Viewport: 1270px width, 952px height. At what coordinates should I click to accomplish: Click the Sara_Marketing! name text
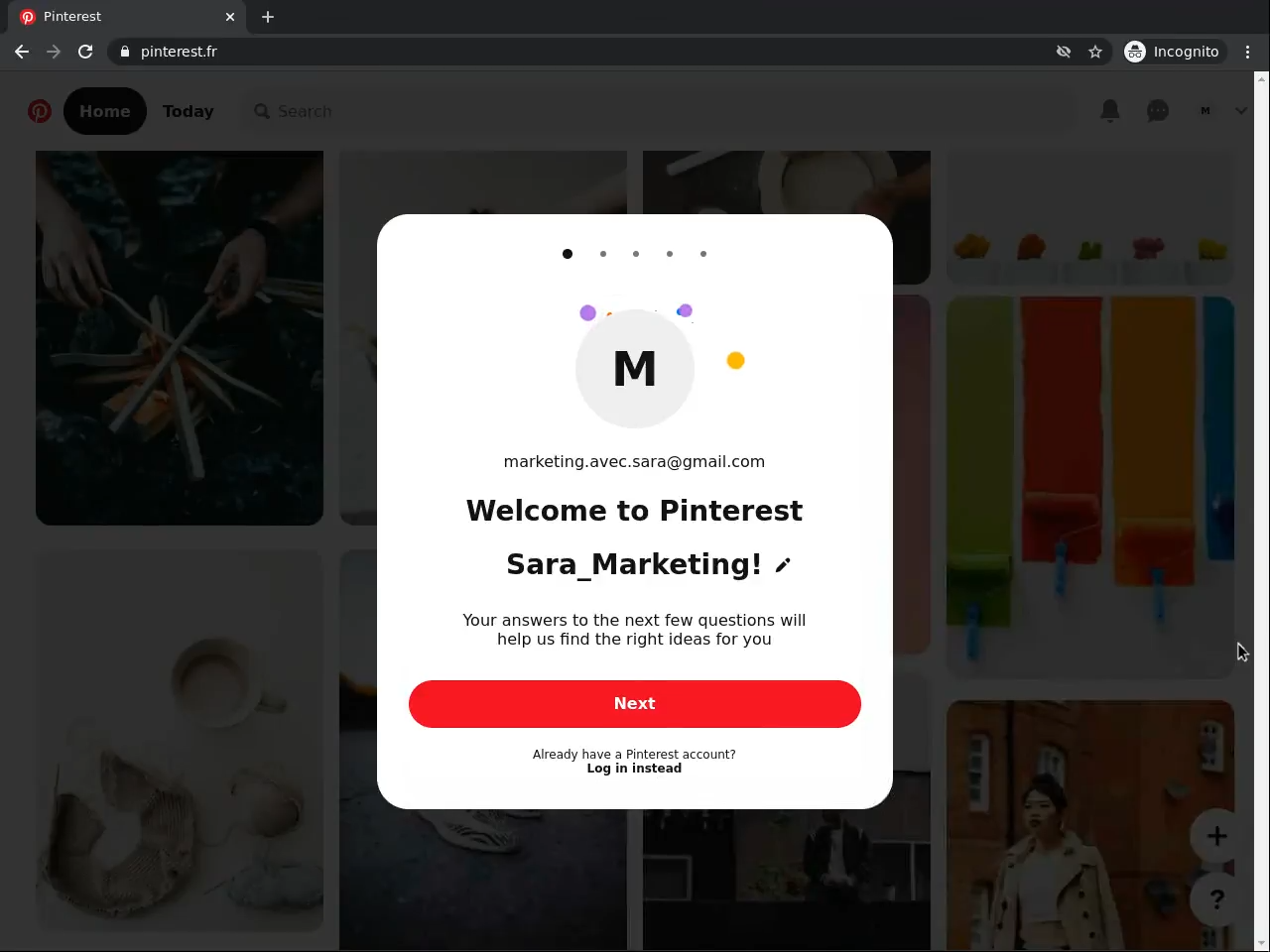click(634, 564)
